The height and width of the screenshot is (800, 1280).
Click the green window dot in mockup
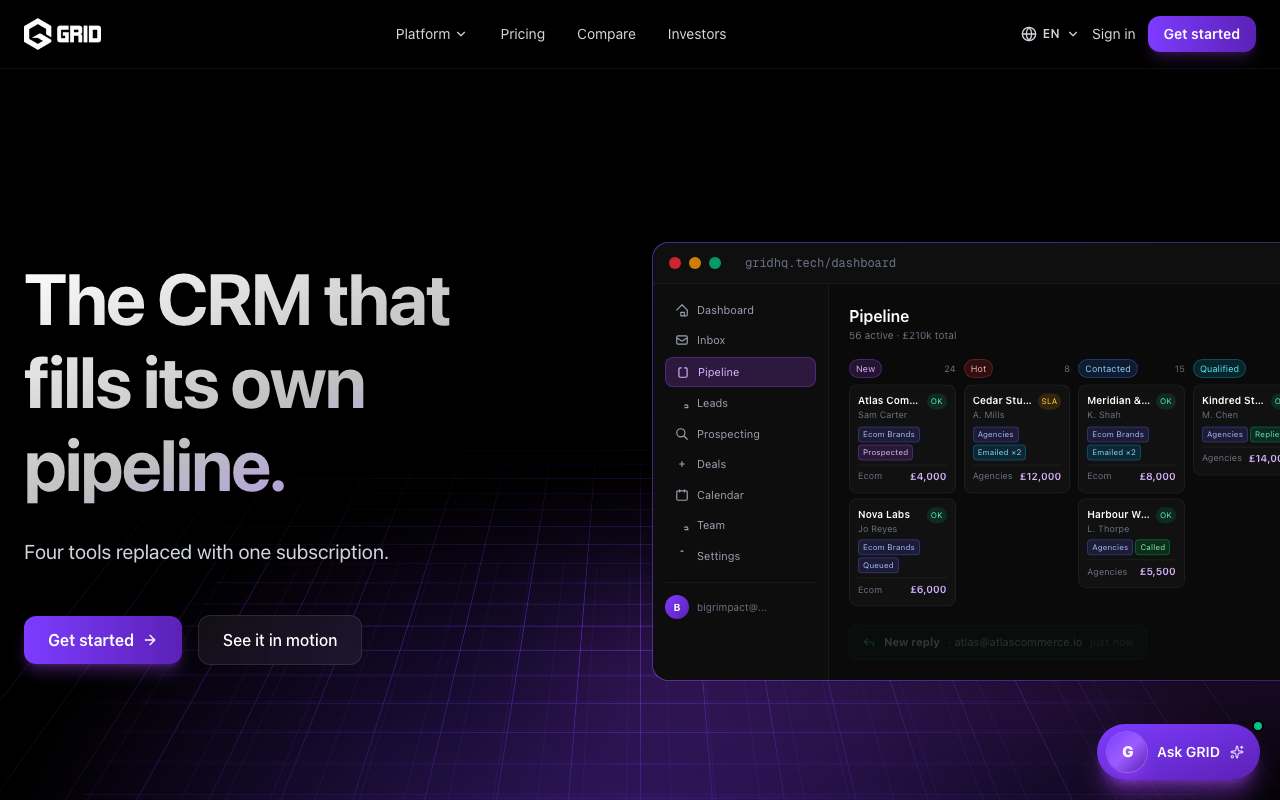(715, 263)
